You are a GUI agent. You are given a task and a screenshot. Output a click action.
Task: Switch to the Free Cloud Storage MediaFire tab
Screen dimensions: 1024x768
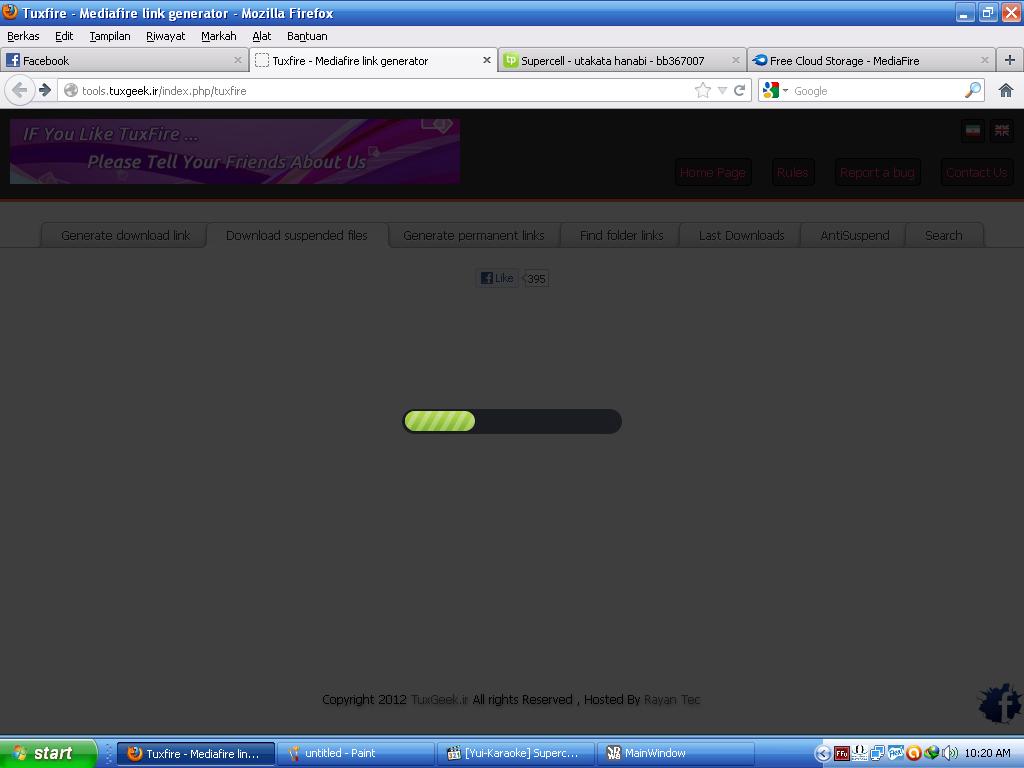pyautogui.click(x=871, y=60)
